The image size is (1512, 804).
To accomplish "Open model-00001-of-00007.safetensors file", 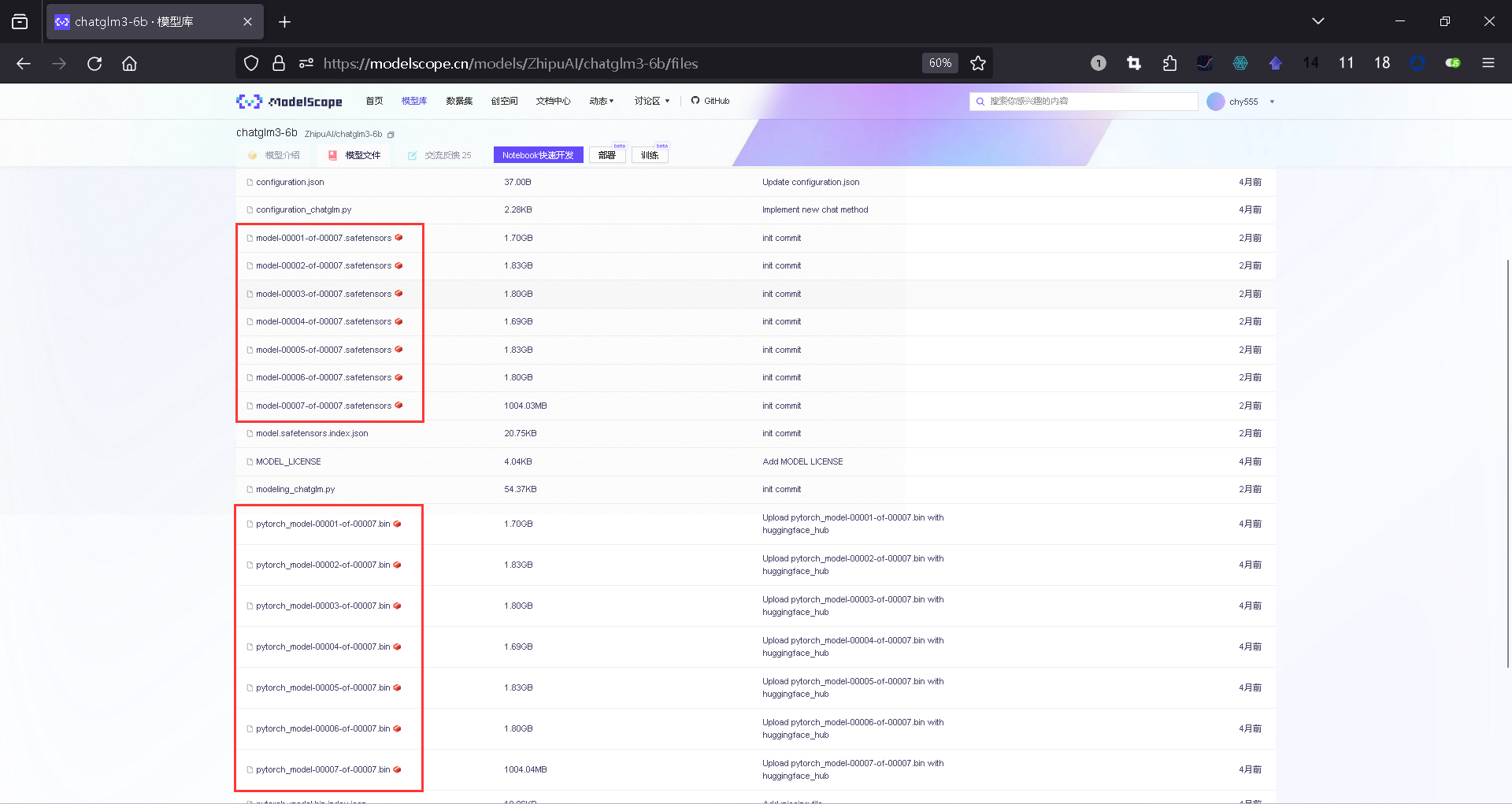I will click(324, 239).
